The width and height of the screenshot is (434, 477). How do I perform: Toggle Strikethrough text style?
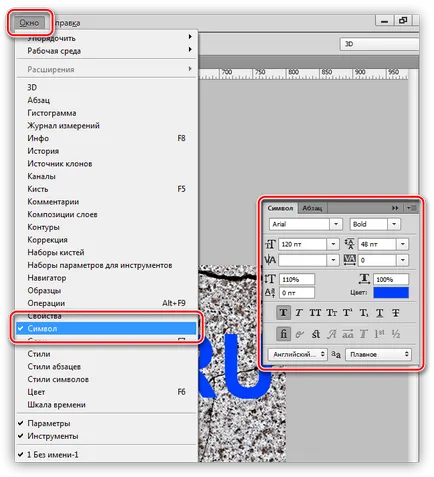coord(396,313)
